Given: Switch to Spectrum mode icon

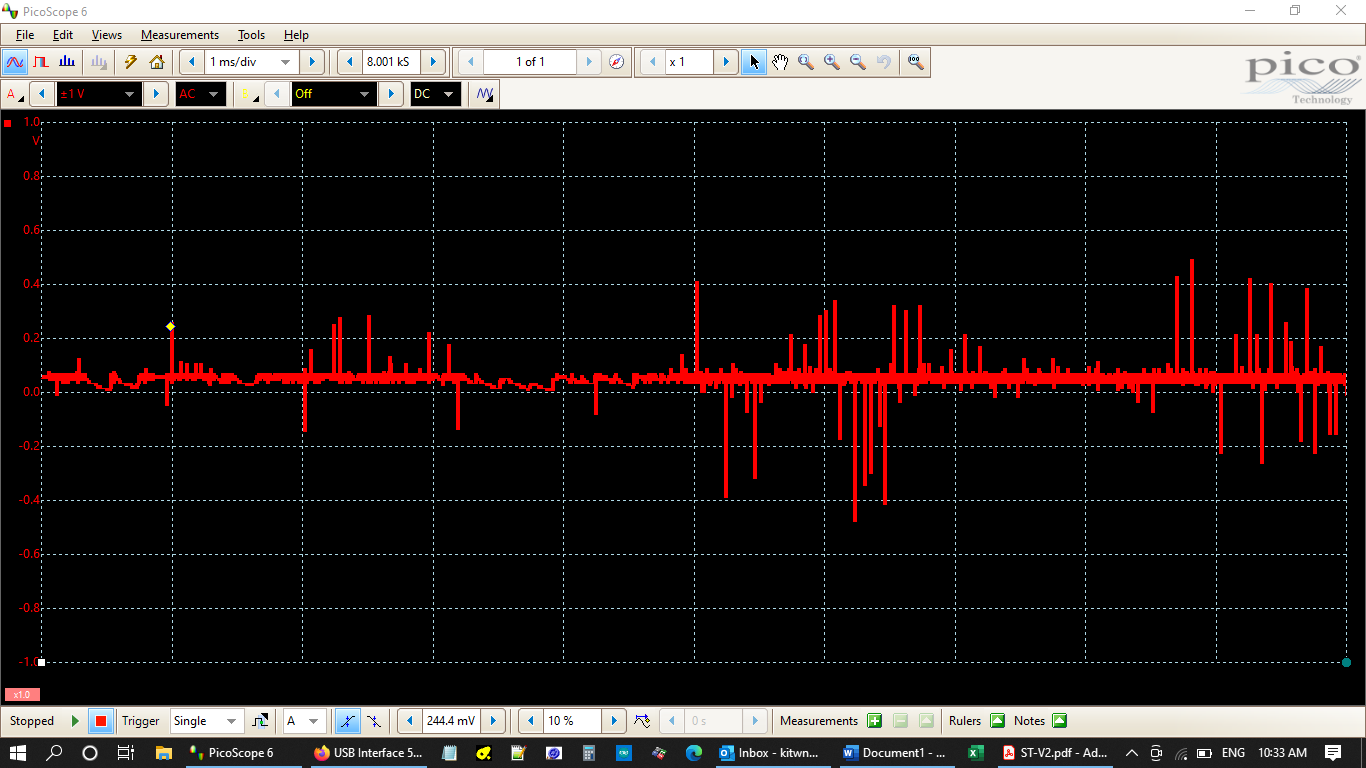Looking at the screenshot, I should click(66, 62).
